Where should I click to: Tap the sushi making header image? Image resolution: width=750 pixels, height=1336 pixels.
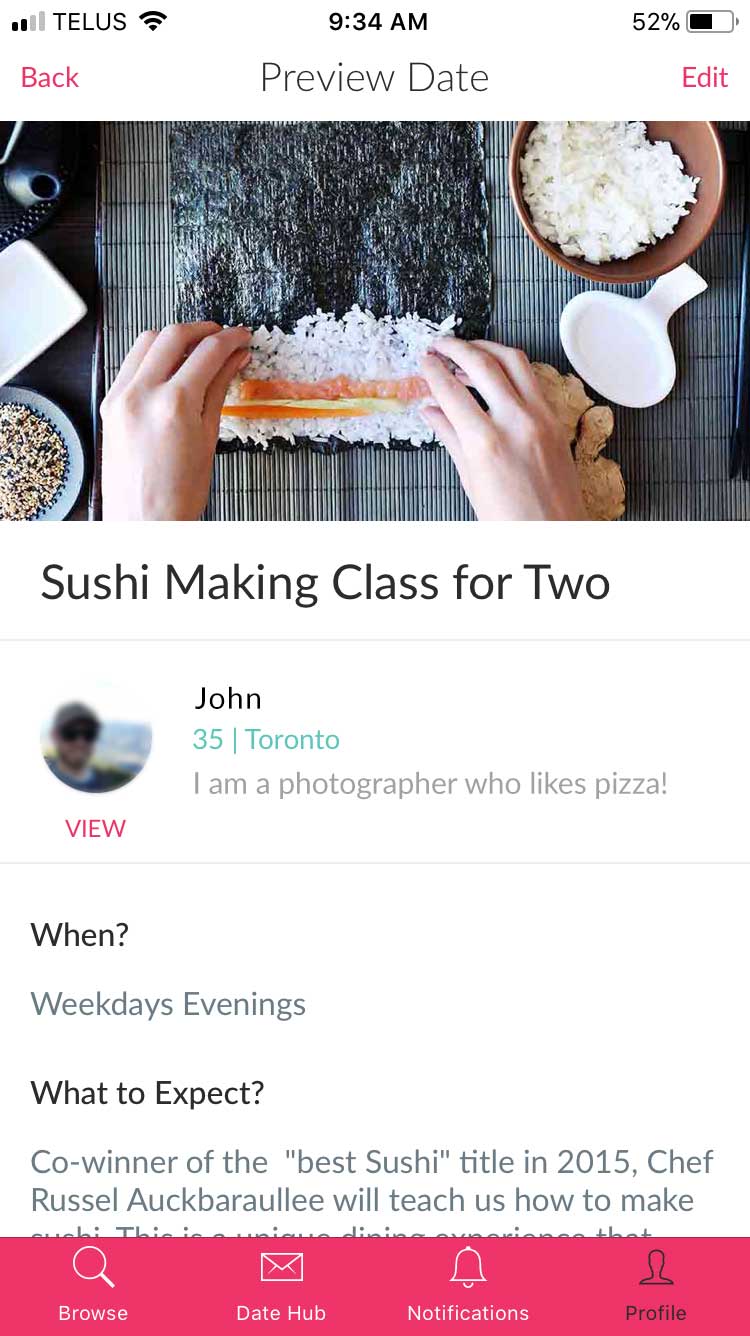[375, 321]
